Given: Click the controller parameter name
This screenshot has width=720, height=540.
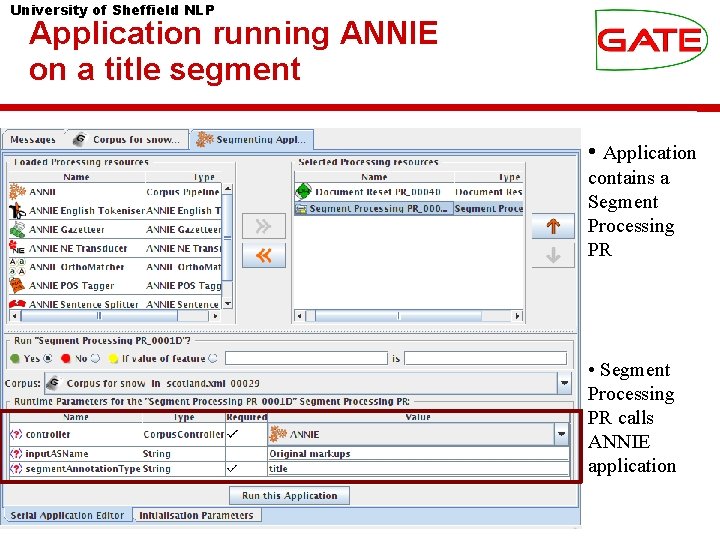Looking at the screenshot, I should click(x=48, y=434).
